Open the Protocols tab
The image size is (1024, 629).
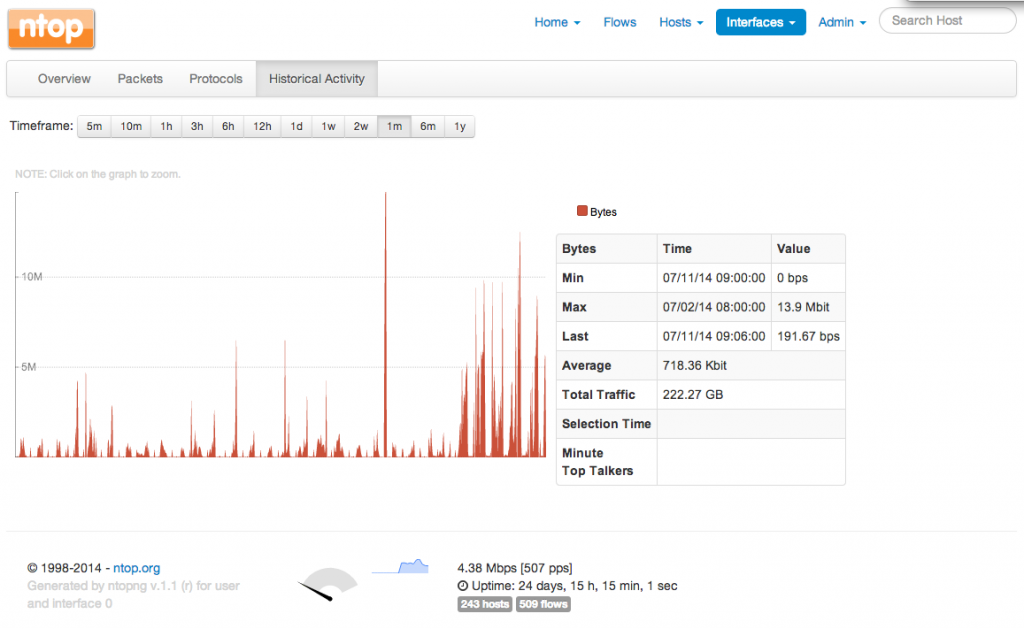click(x=216, y=79)
